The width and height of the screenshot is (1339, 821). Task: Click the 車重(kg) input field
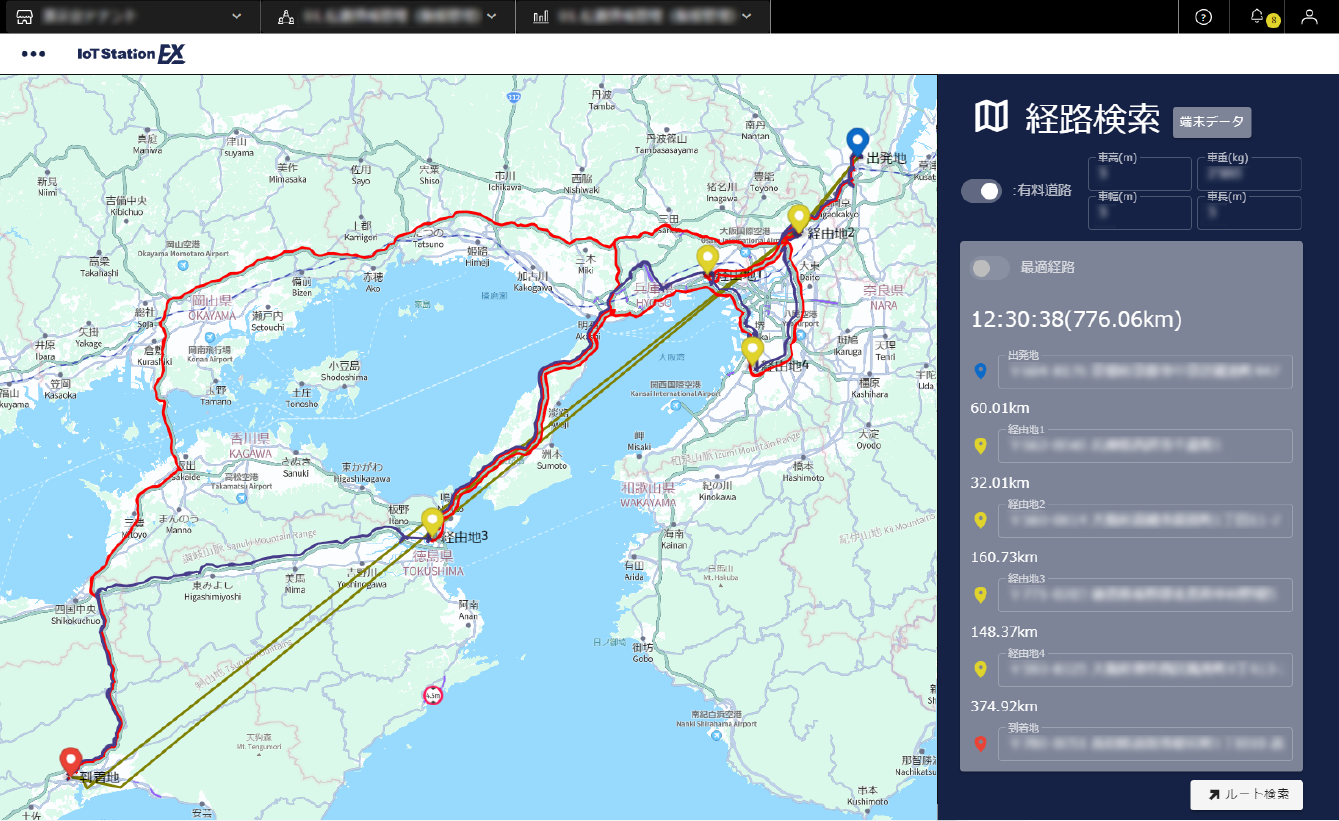click(1249, 174)
